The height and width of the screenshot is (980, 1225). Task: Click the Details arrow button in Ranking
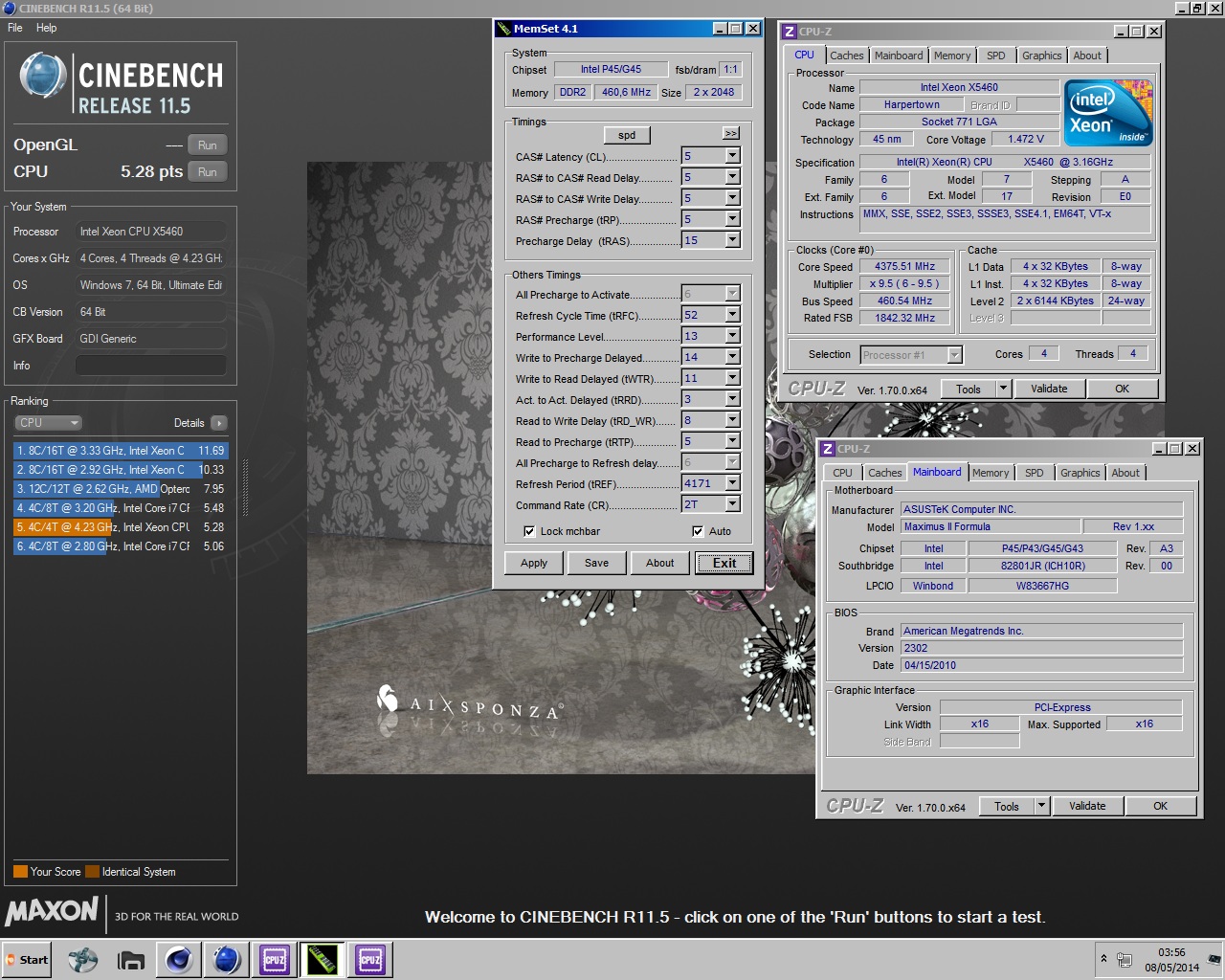218,423
